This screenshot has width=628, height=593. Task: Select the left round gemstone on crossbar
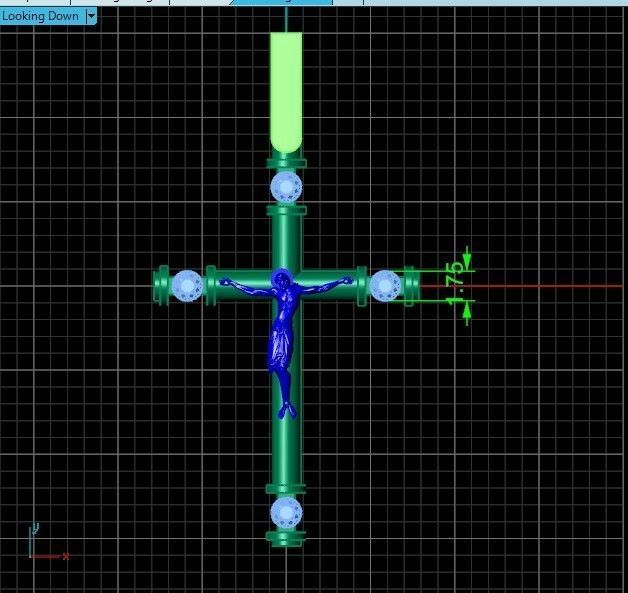(x=187, y=286)
